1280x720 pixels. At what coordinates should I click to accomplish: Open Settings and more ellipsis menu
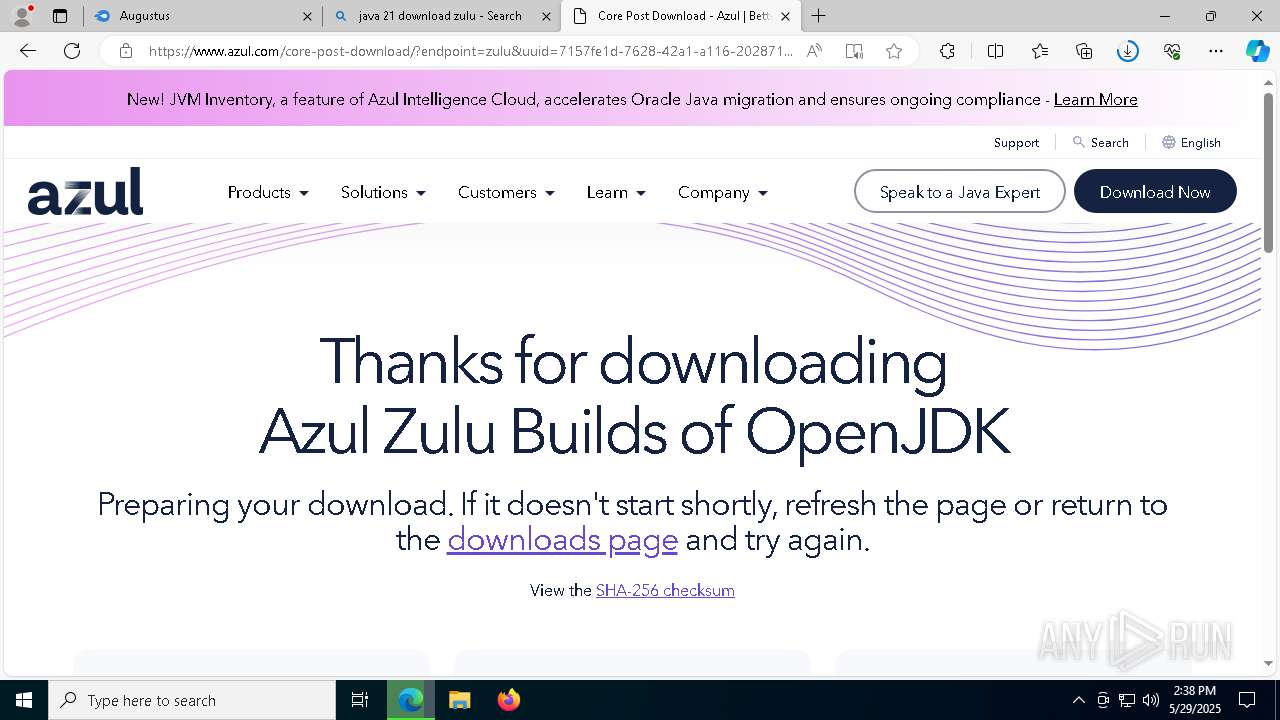[x=1216, y=51]
